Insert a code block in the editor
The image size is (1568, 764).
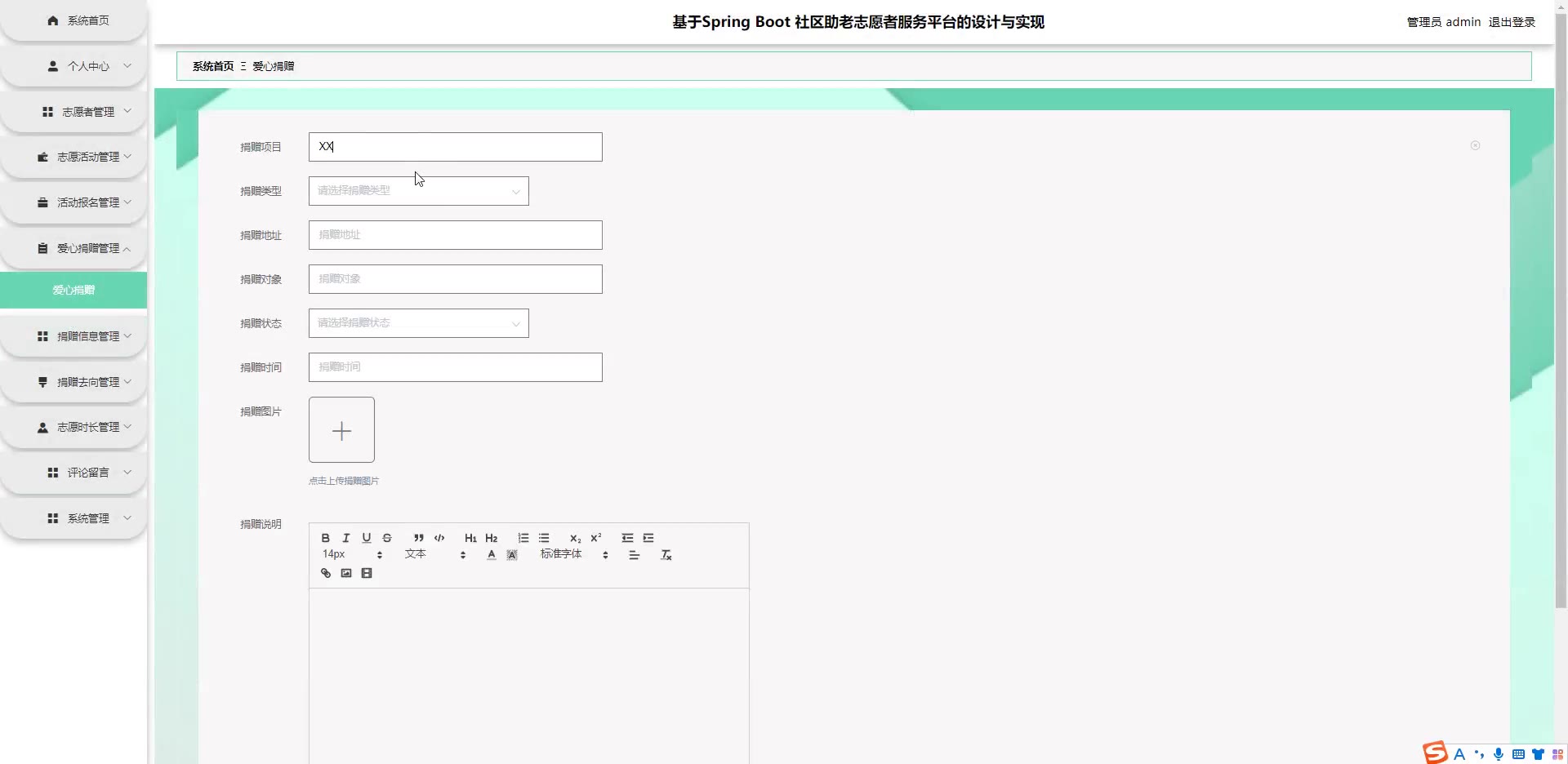tap(439, 538)
